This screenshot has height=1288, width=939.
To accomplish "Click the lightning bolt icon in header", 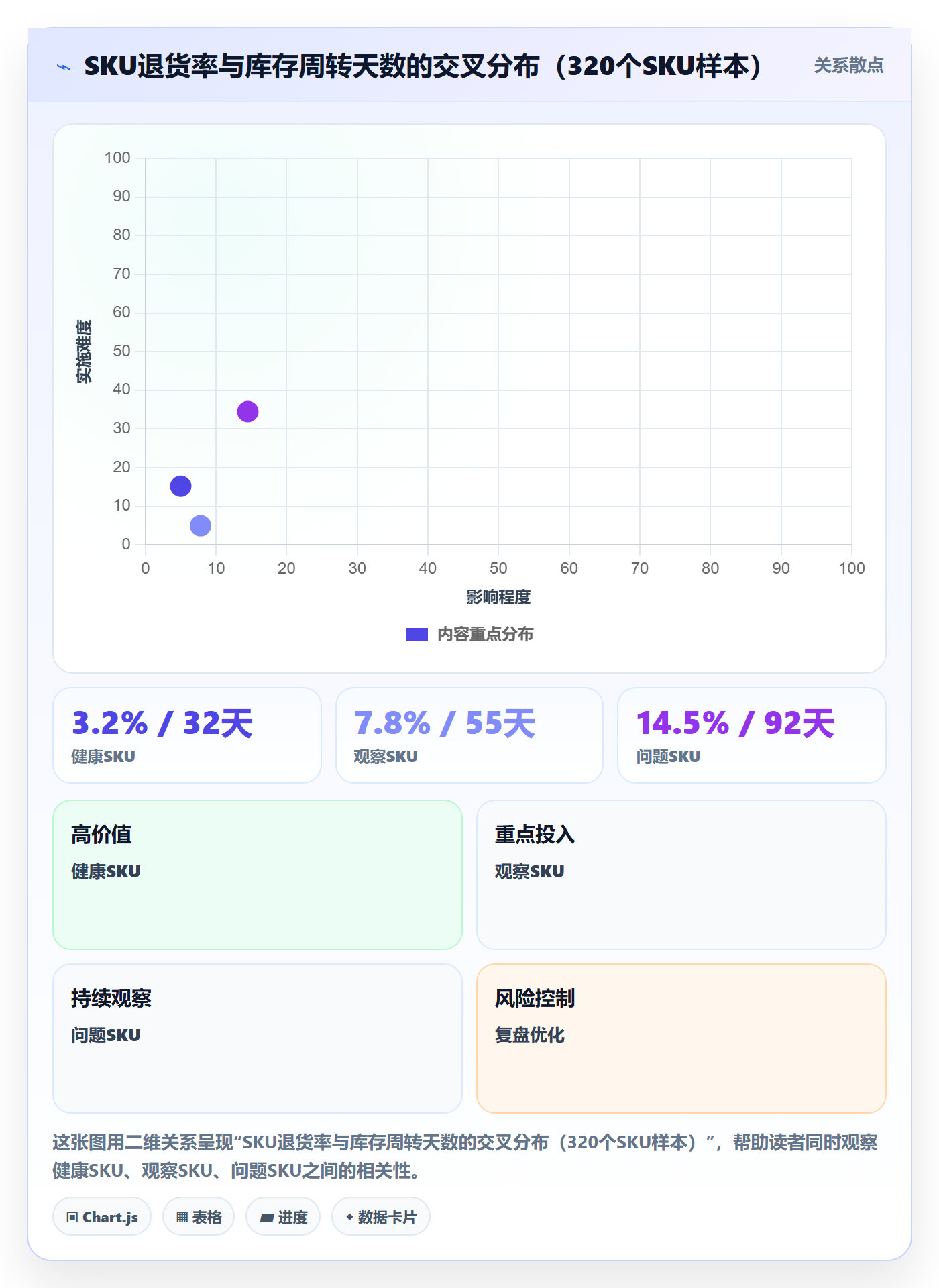I will pos(64,67).
